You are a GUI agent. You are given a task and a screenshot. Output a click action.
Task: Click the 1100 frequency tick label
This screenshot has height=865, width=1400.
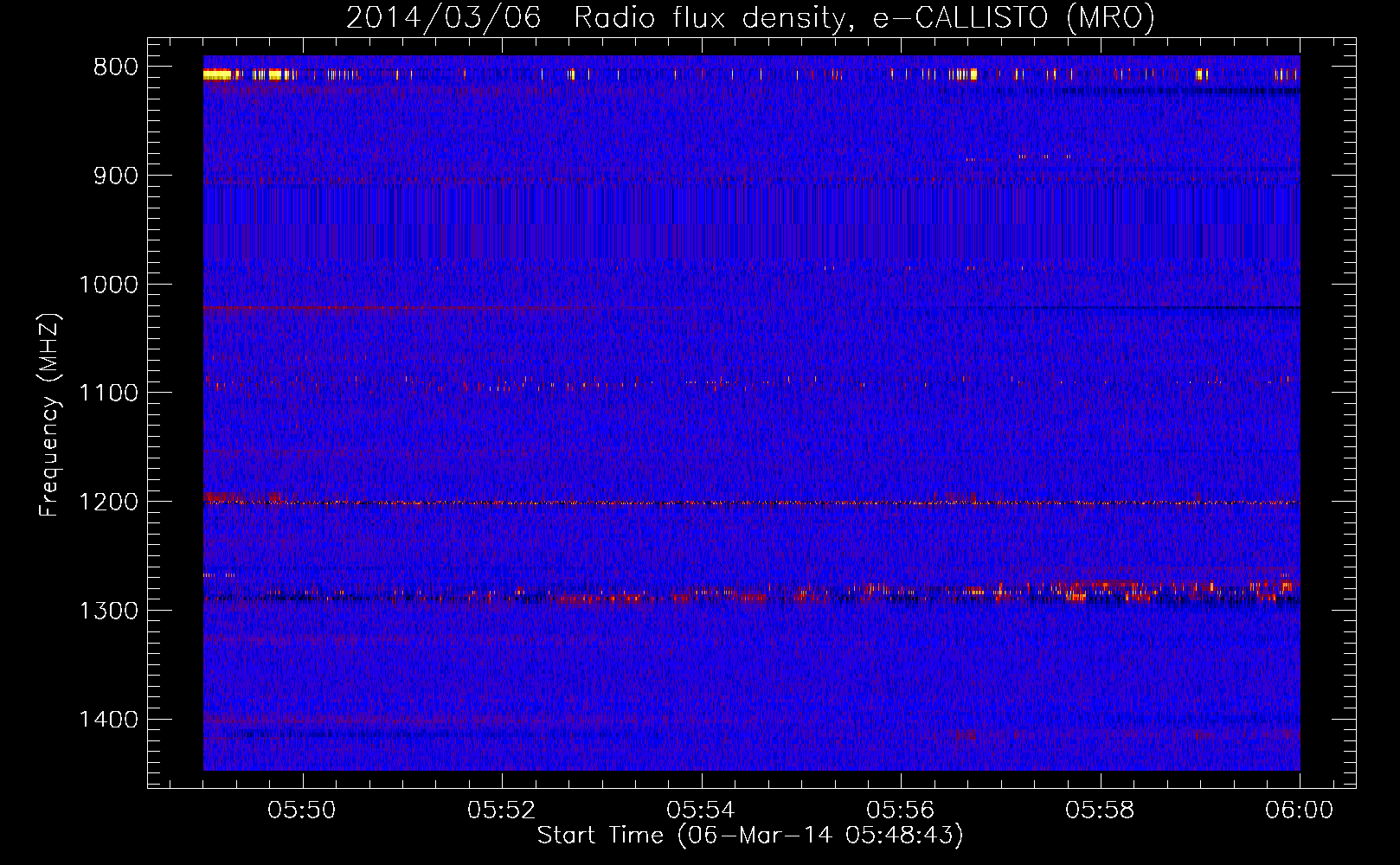[x=108, y=394]
